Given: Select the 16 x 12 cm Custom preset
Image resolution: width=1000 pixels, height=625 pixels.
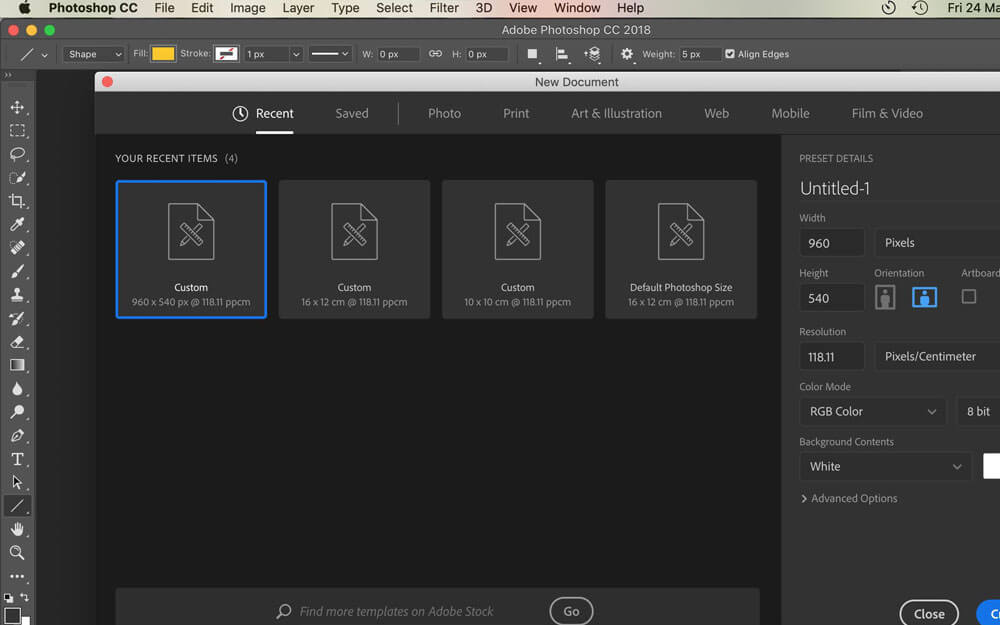Looking at the screenshot, I should 355,249.
